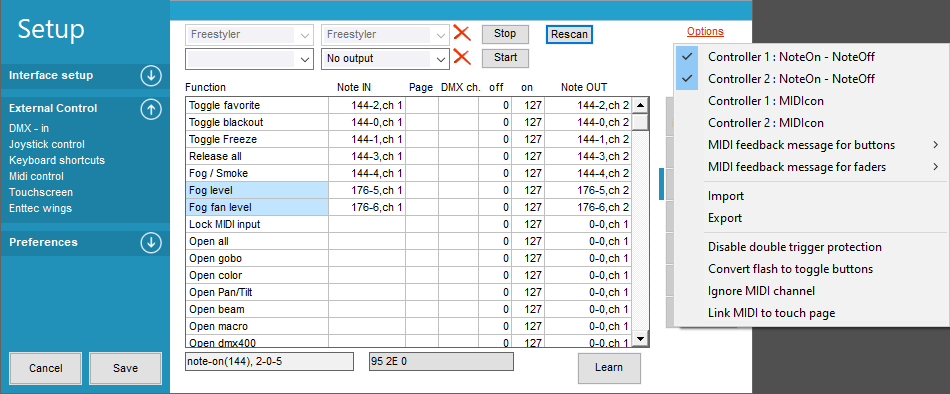Select the Release all row
Screen dimensions: 950x394
point(408,156)
